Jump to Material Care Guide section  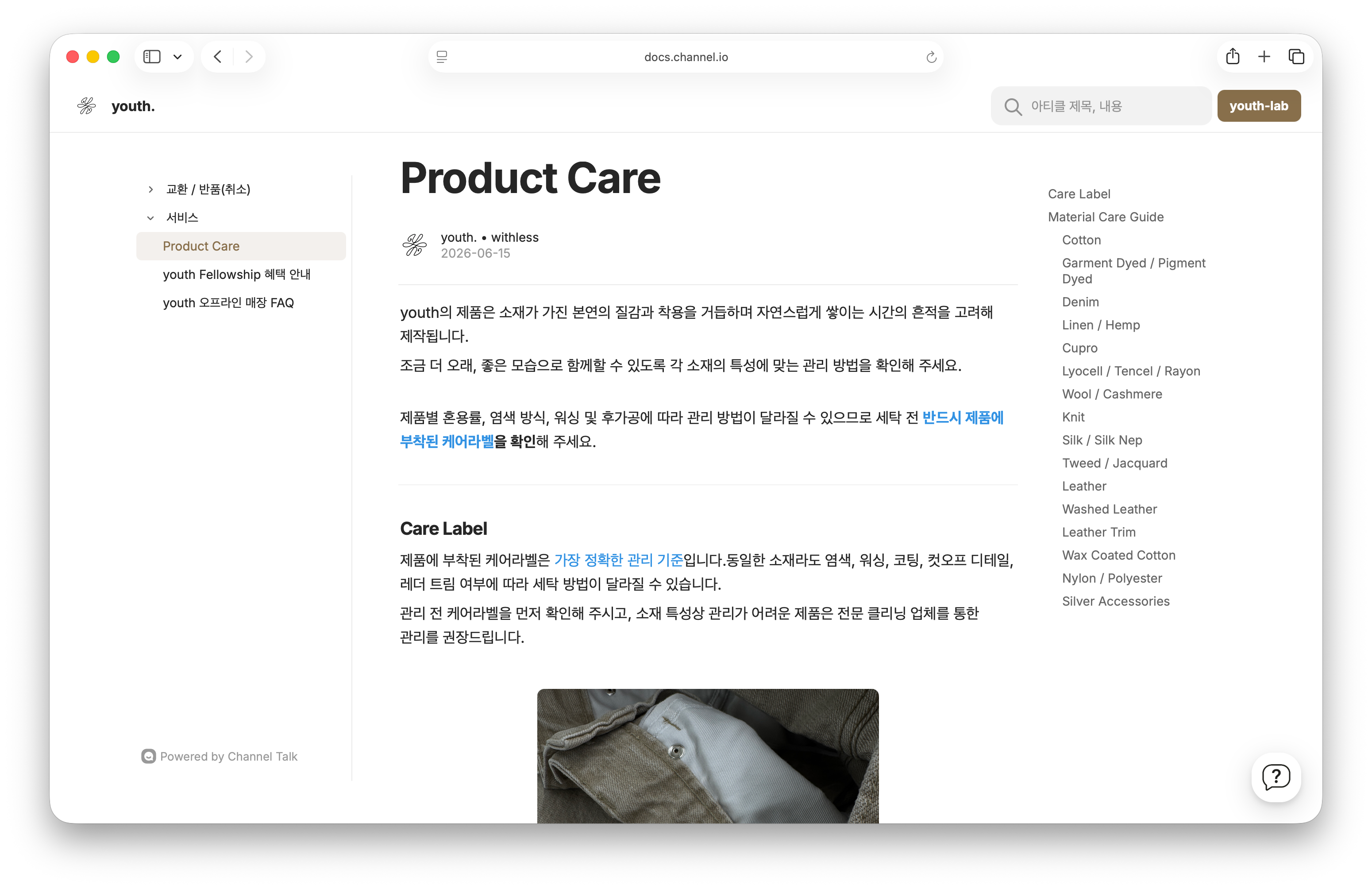pos(1106,217)
